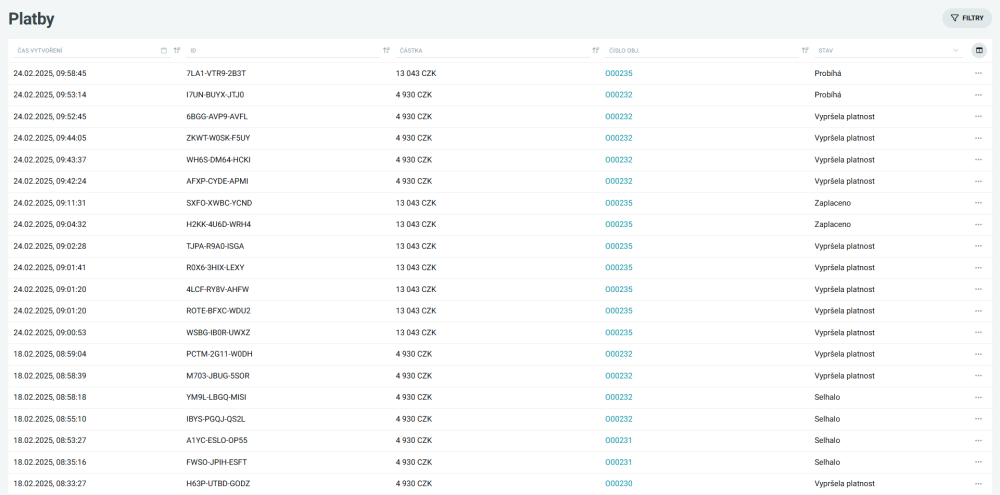
Task: Open calendar picker in Čas vytvoření filter
Action: point(164,50)
